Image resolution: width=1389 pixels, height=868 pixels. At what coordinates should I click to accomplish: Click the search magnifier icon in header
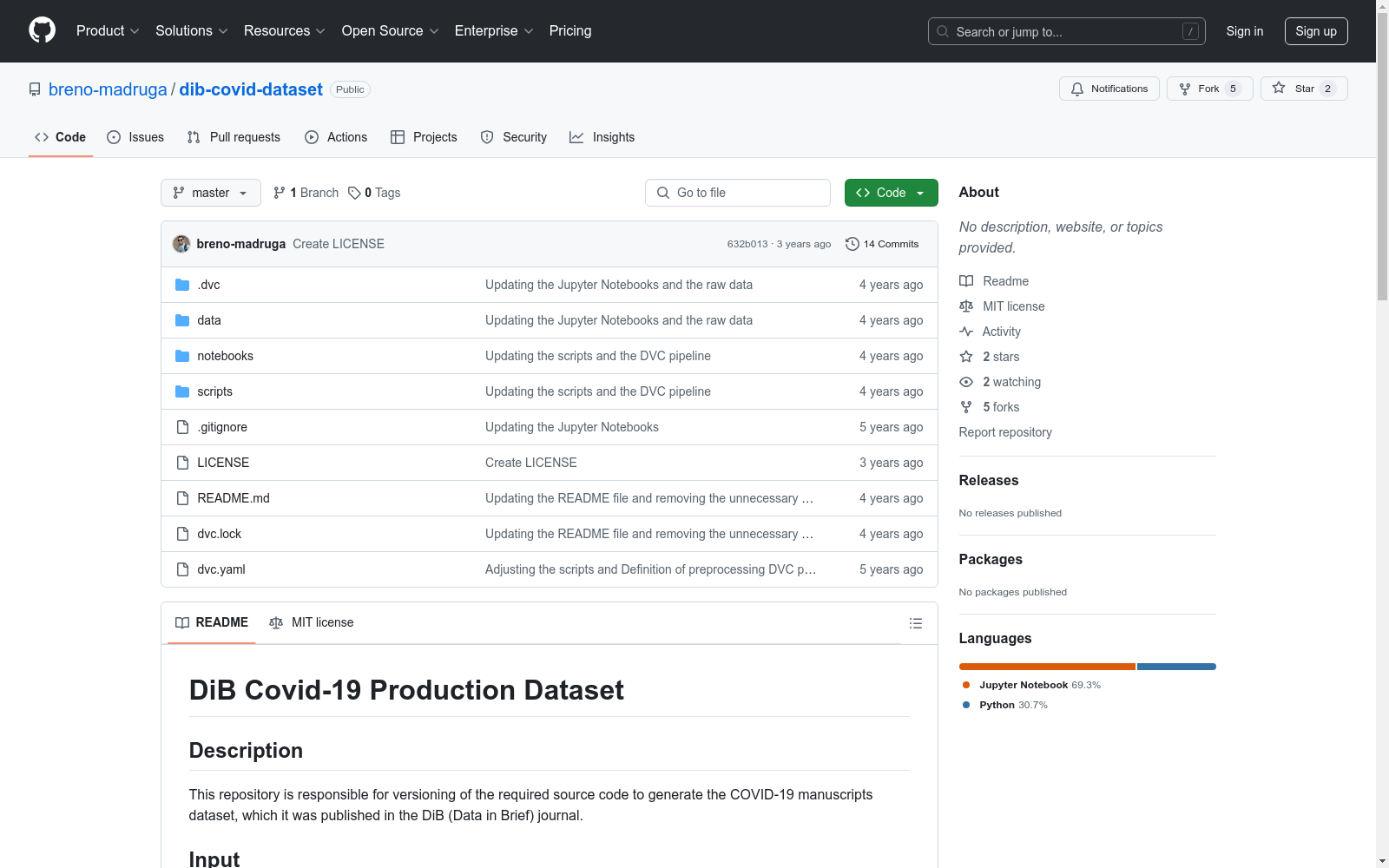tap(943, 31)
